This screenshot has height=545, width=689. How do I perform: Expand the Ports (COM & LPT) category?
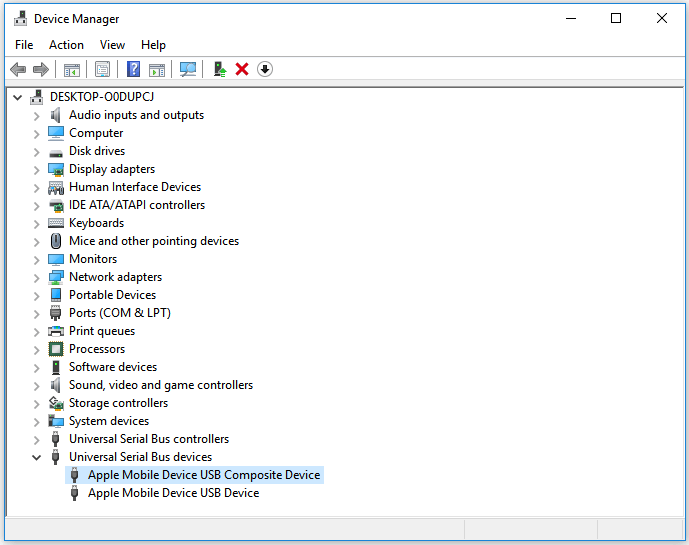coord(37,313)
